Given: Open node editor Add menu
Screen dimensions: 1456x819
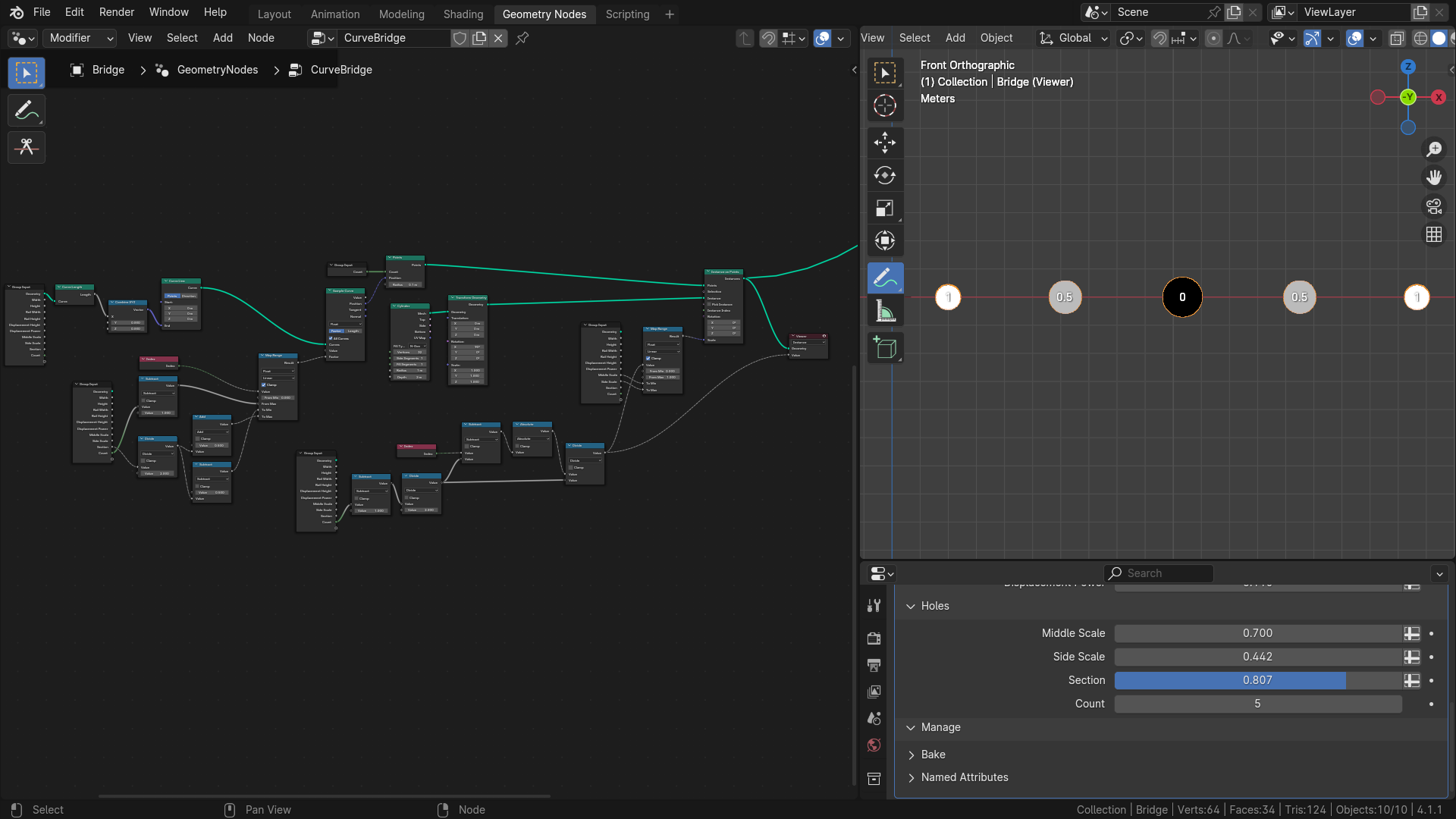Looking at the screenshot, I should point(223,38).
